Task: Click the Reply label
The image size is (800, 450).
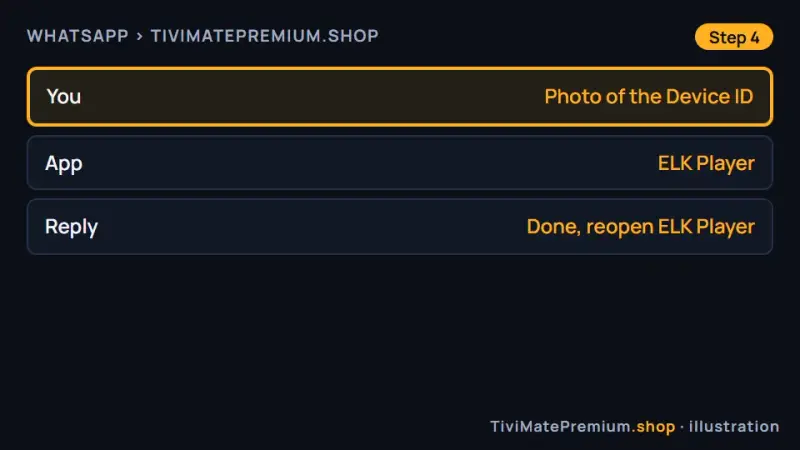Action: [x=71, y=228]
